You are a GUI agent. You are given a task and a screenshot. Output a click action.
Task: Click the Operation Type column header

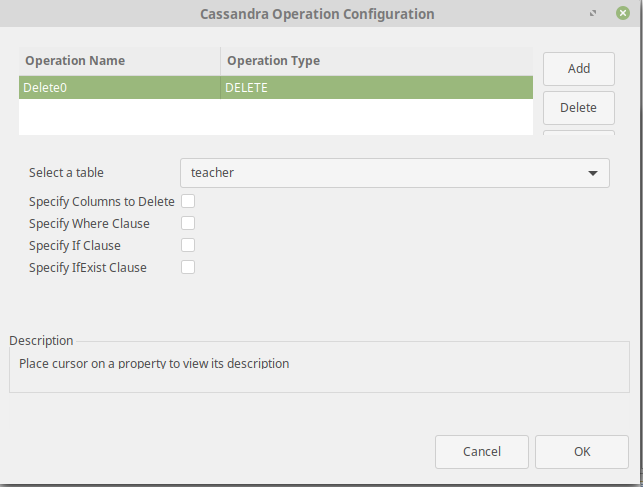coord(376,61)
